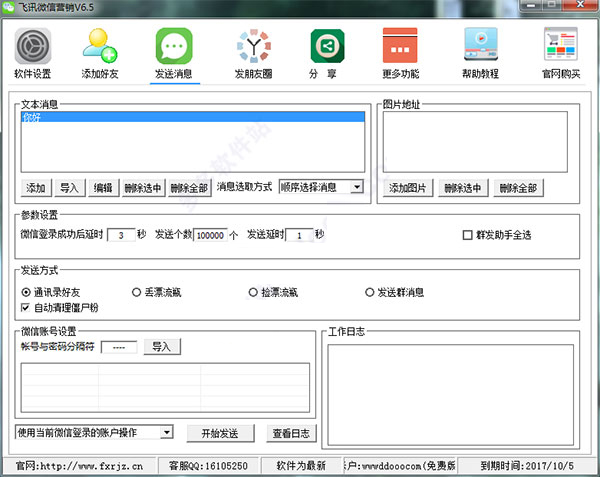Image resolution: width=600 pixels, height=477 pixels.
Task: Select the 捡漂流瓶 radio button
Action: [x=253, y=292]
